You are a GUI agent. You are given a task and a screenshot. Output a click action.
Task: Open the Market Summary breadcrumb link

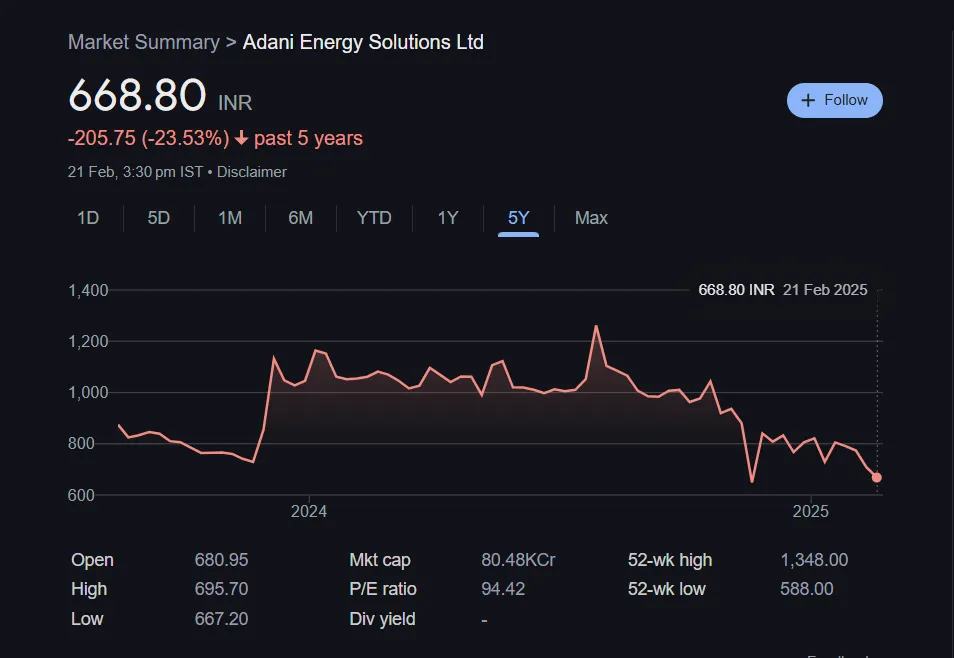click(x=144, y=42)
